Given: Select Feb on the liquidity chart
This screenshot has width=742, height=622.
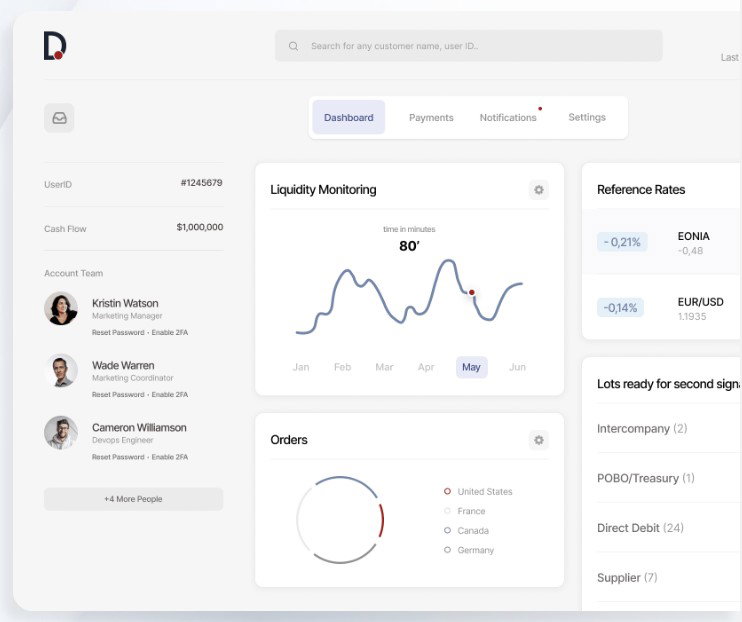Looking at the screenshot, I should pos(343,367).
